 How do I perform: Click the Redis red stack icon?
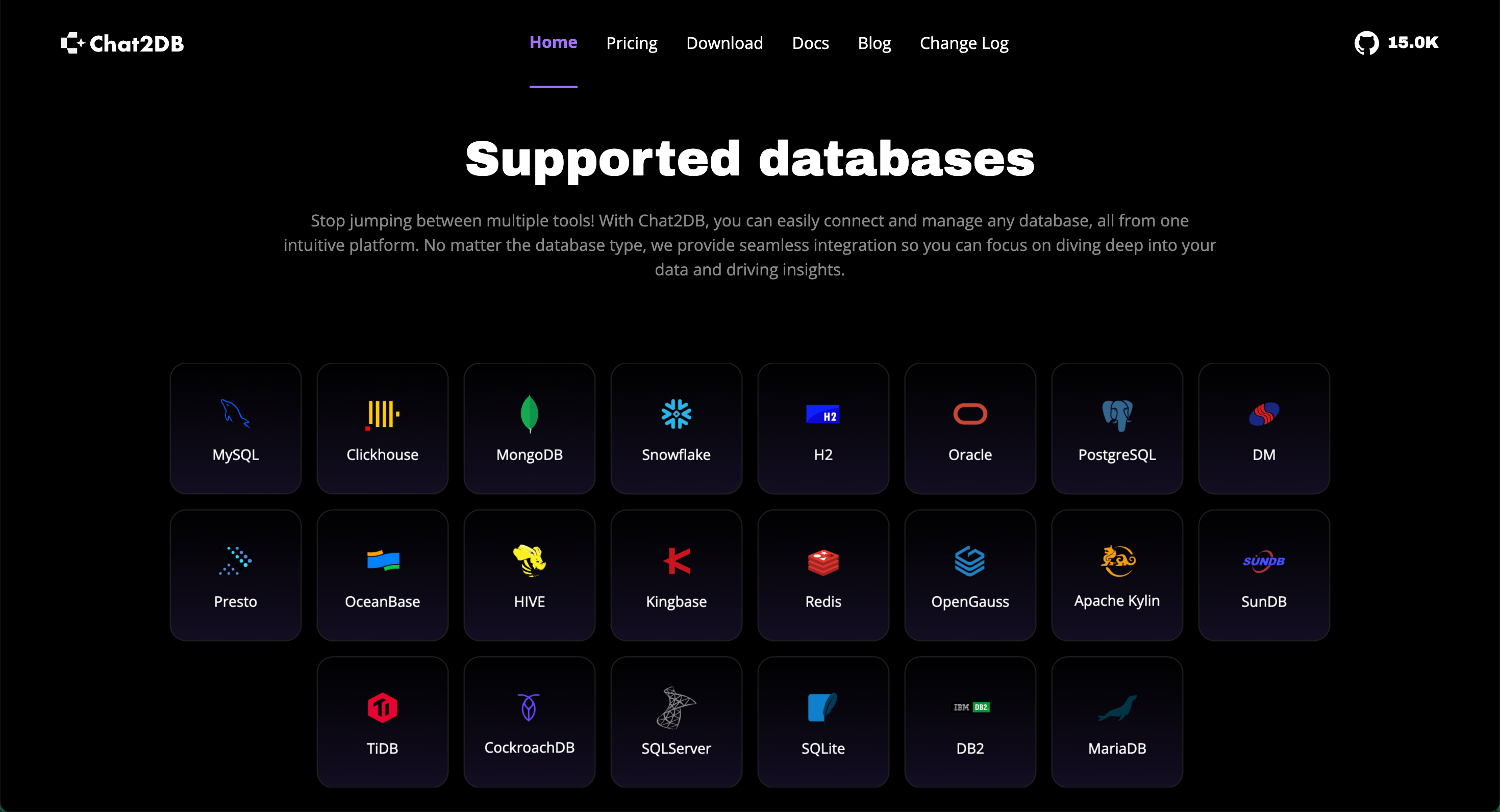click(823, 562)
